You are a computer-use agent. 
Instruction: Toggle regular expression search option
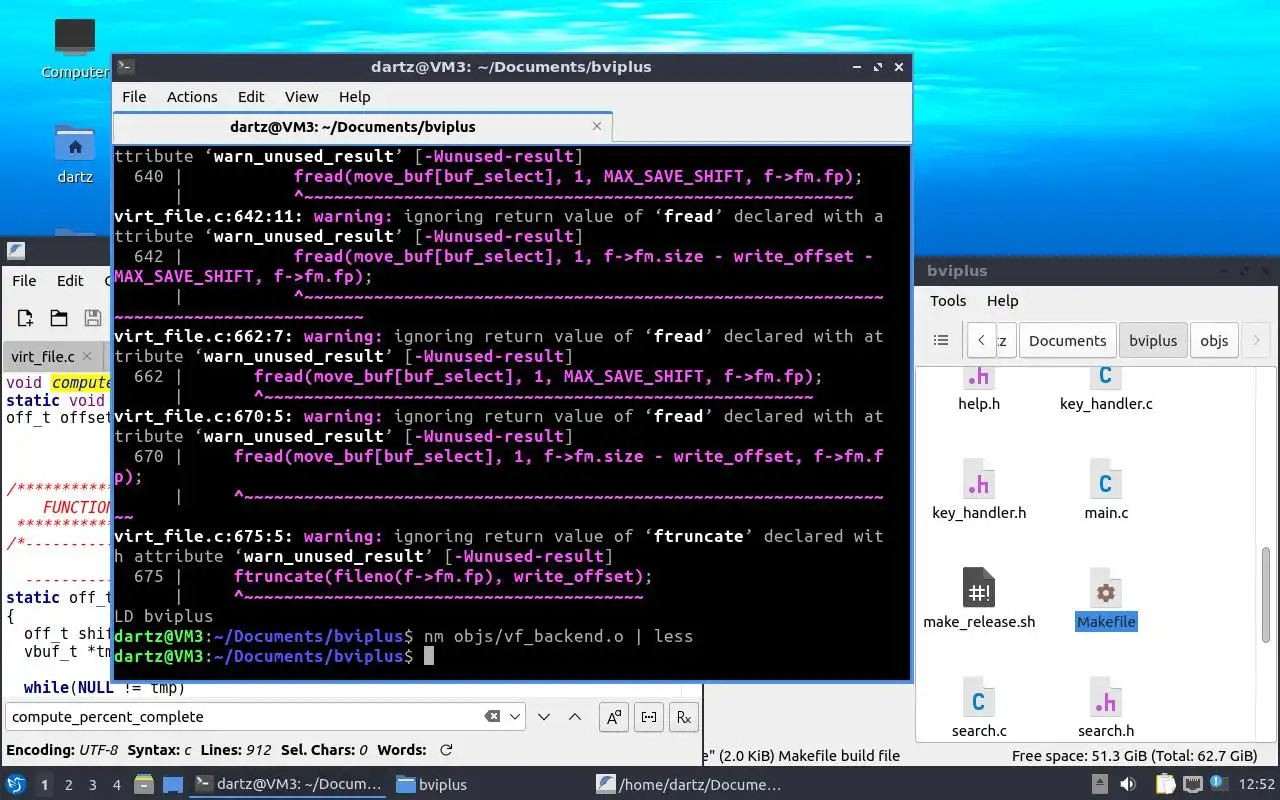click(684, 717)
